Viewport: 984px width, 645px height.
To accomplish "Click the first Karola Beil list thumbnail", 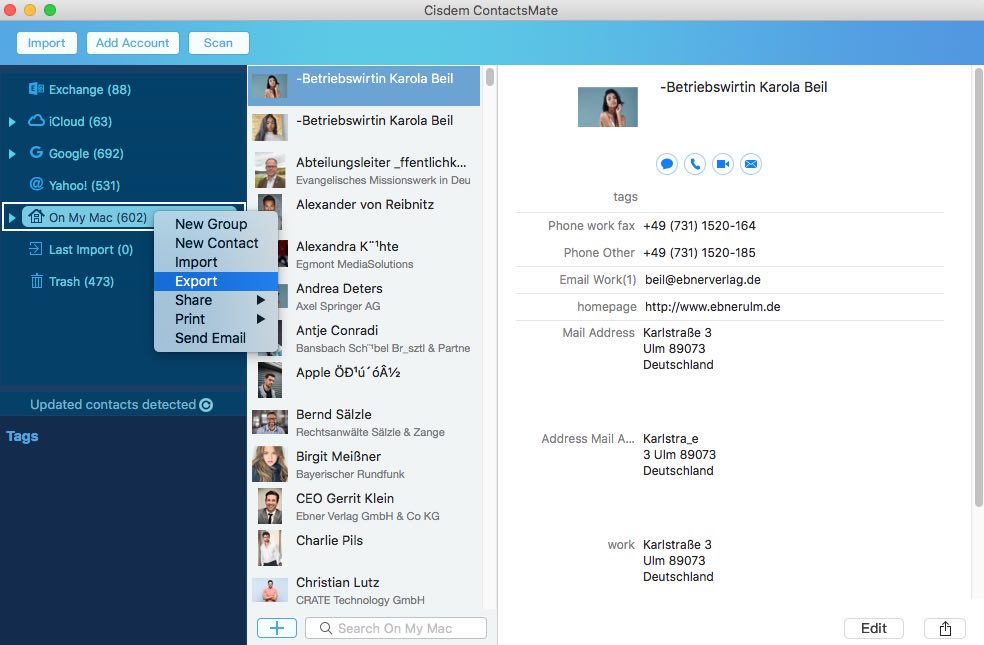I will [x=270, y=86].
